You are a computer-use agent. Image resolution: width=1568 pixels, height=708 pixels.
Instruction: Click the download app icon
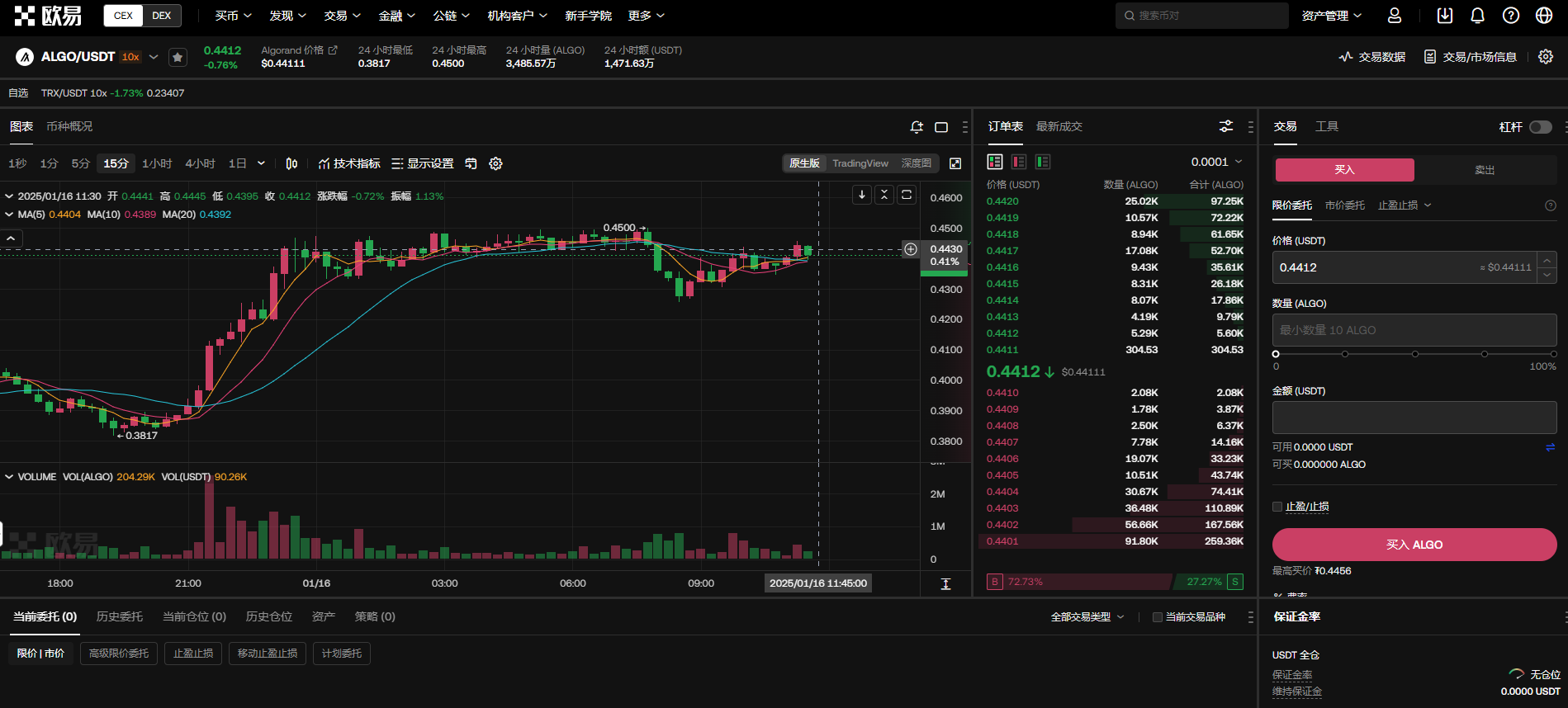tap(1444, 16)
